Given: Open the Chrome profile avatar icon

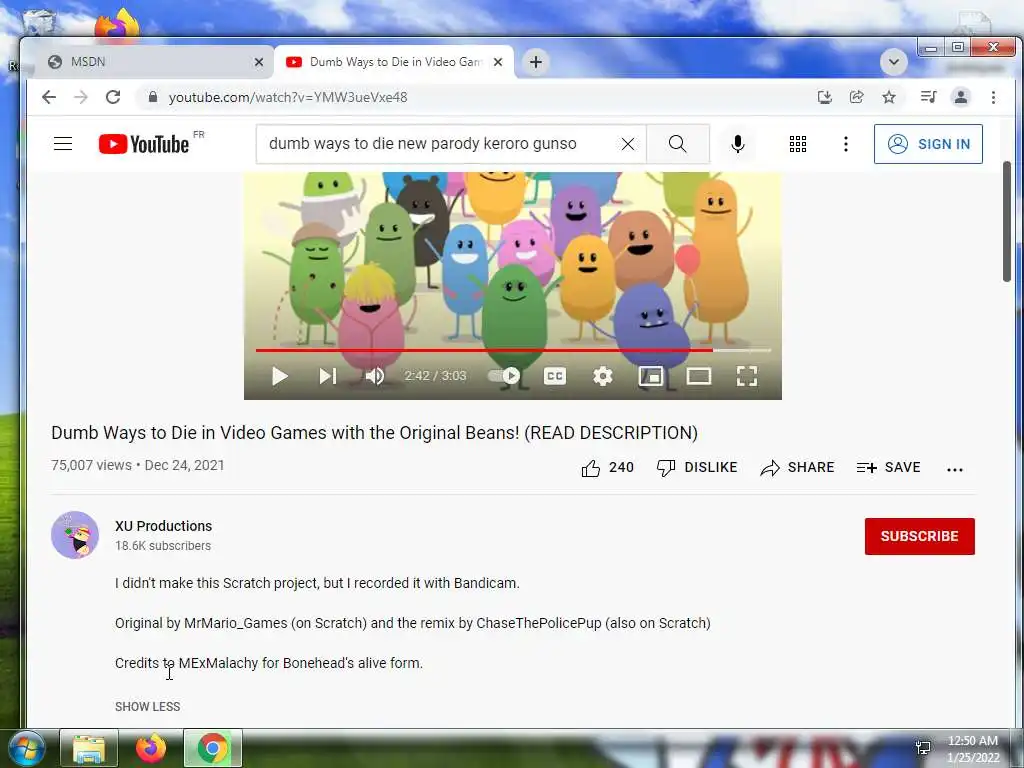Looking at the screenshot, I should click(x=961, y=97).
